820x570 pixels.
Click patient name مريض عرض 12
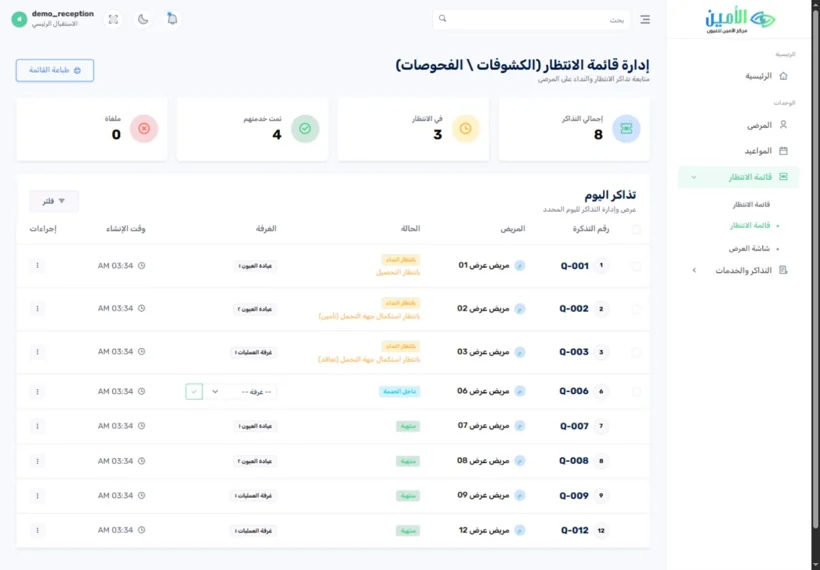[484, 530]
